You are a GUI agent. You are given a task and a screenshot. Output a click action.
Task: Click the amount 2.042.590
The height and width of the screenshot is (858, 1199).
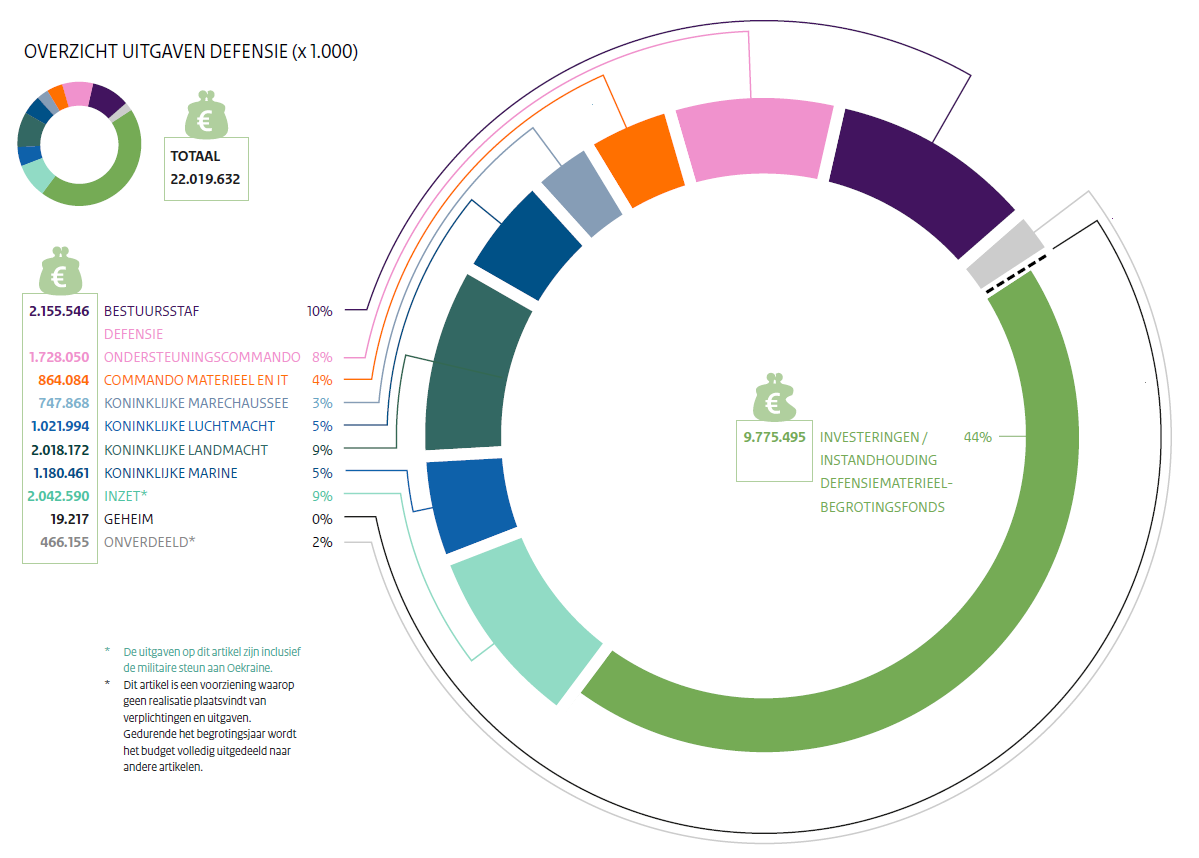click(x=58, y=496)
